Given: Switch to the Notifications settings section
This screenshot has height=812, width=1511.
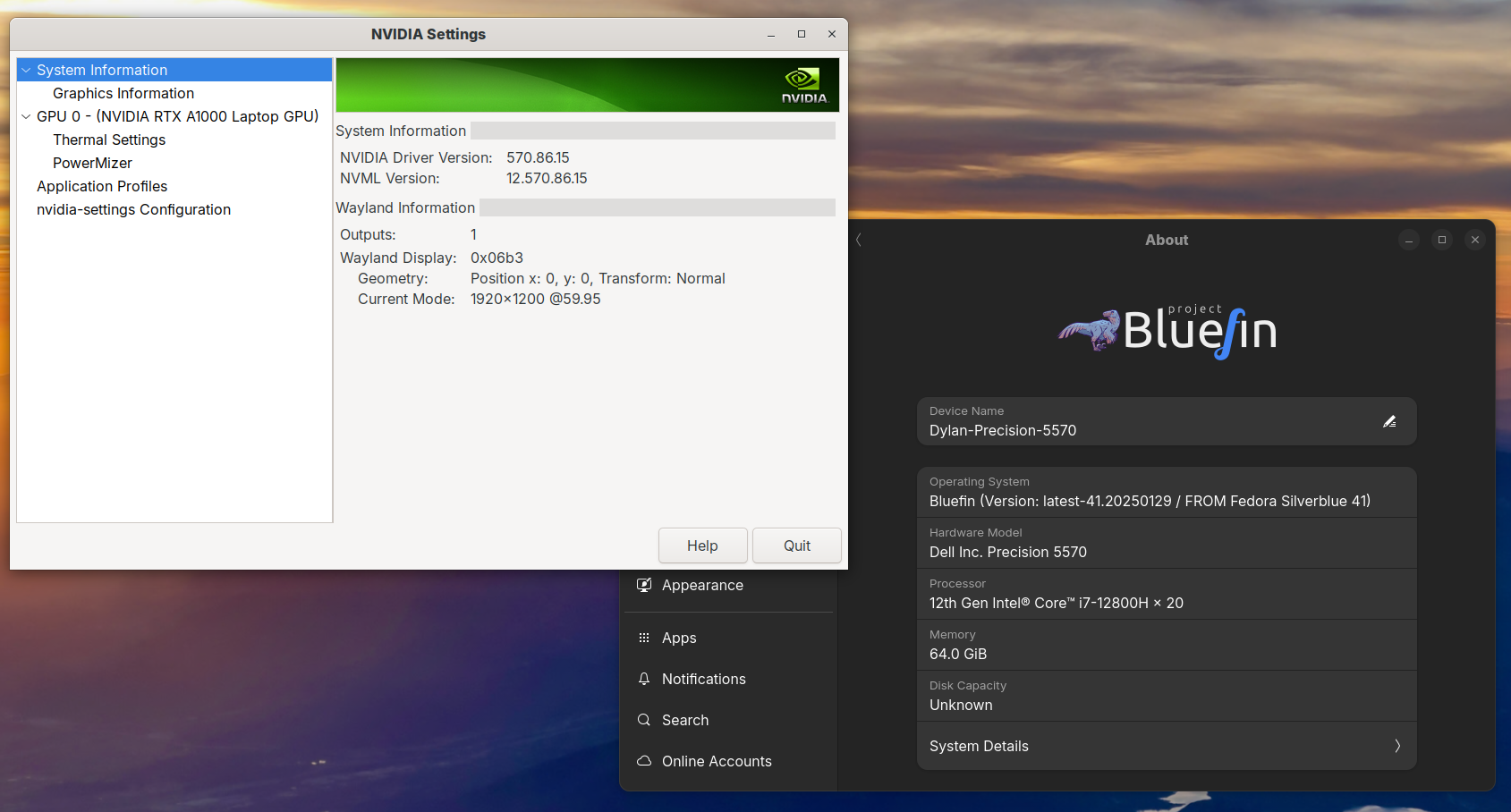Looking at the screenshot, I should [704, 679].
